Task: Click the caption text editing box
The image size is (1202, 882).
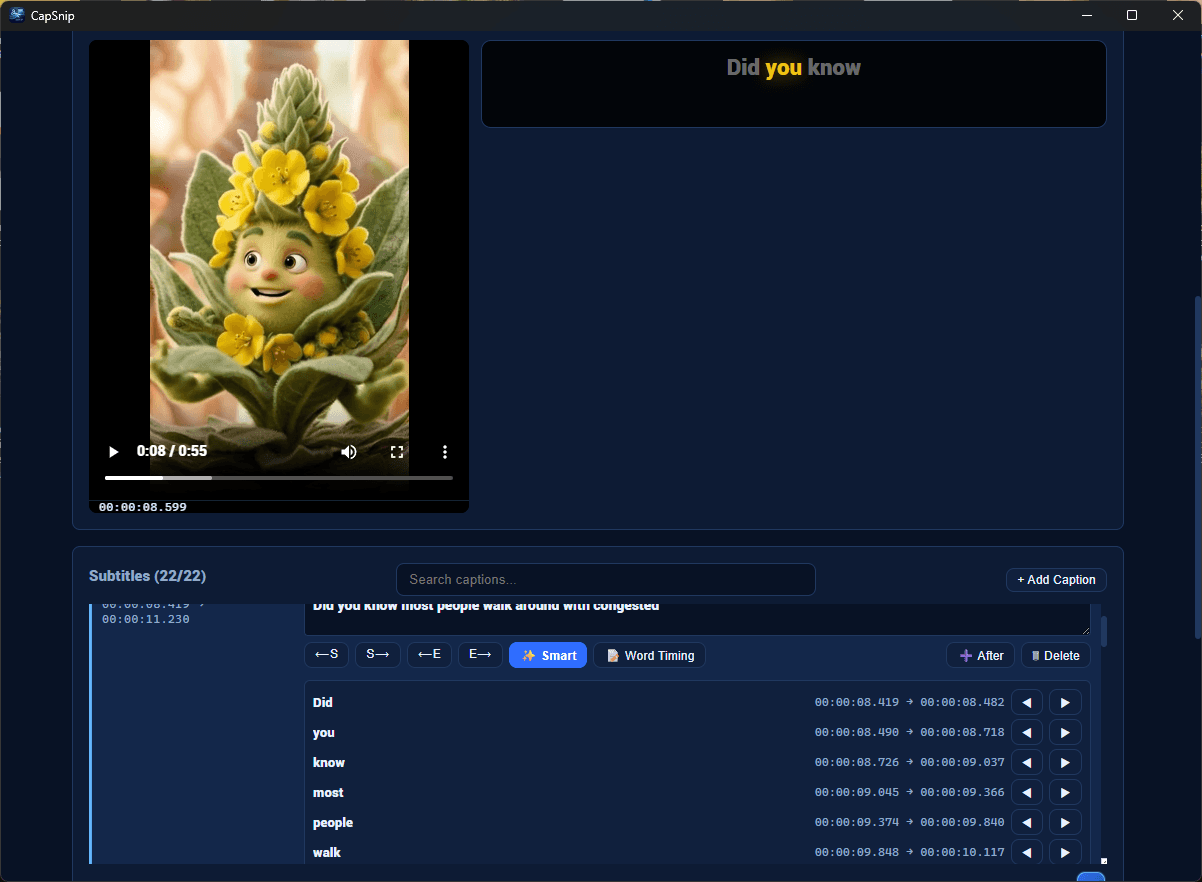Action: [x=697, y=618]
